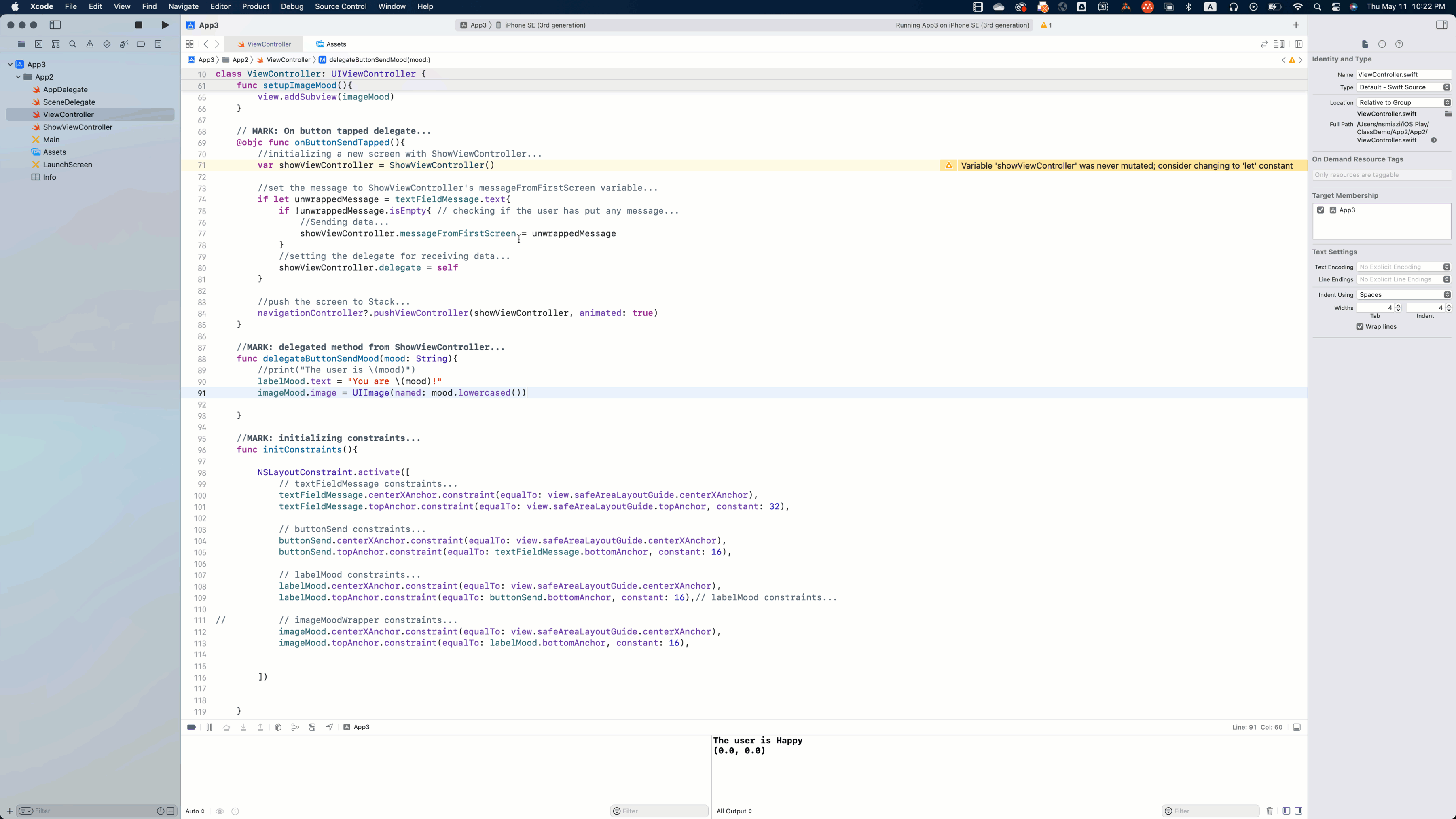This screenshot has width=1456, height=819.
Task: Open the Issue navigator warning icon
Action: coord(90,44)
